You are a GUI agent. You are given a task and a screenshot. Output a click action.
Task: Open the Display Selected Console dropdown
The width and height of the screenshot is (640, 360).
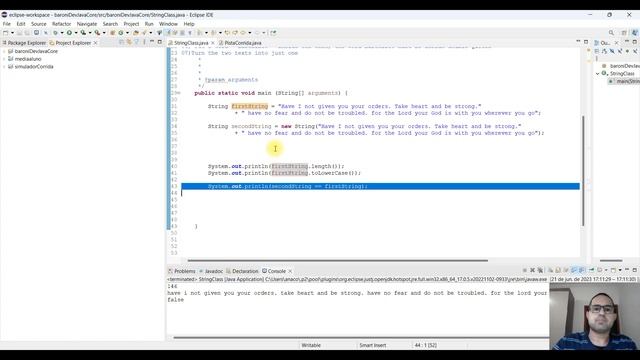pos(606,270)
